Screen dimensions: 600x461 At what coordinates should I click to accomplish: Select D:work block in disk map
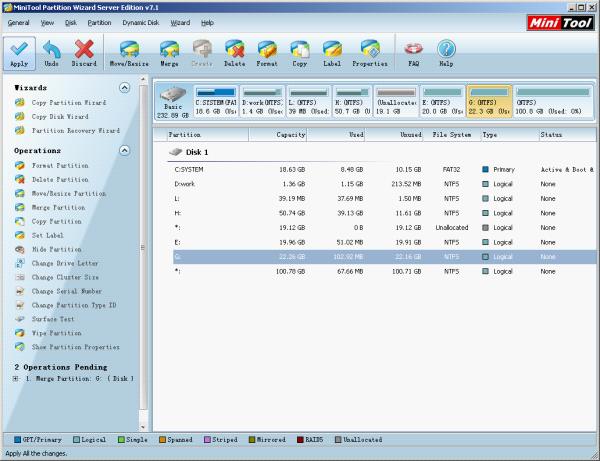point(262,102)
